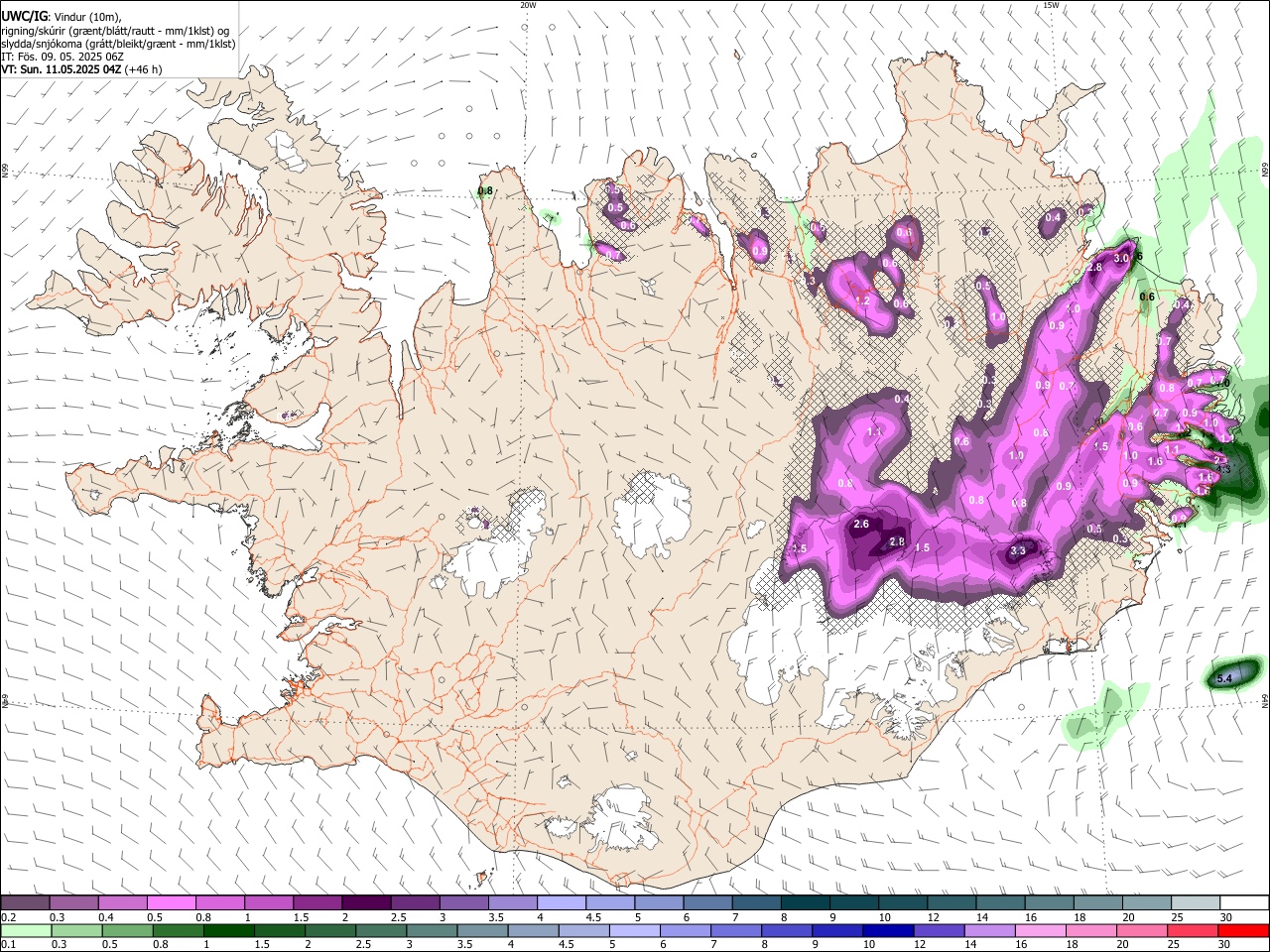Screen dimensions: 1270x952
Task: Click the UWC/IG Vindur (10m) title text
Action: pos(61,17)
